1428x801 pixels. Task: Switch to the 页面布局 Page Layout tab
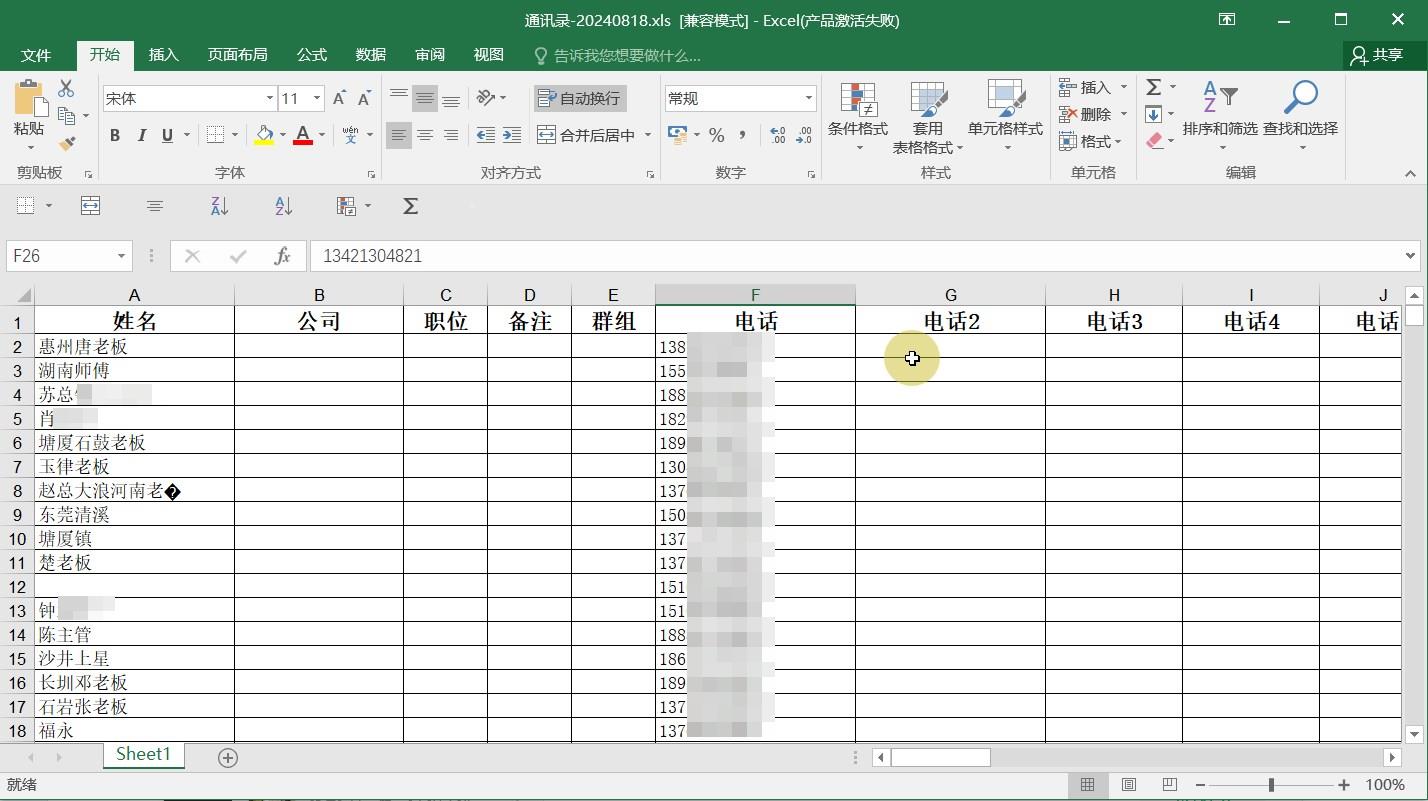[x=237, y=55]
